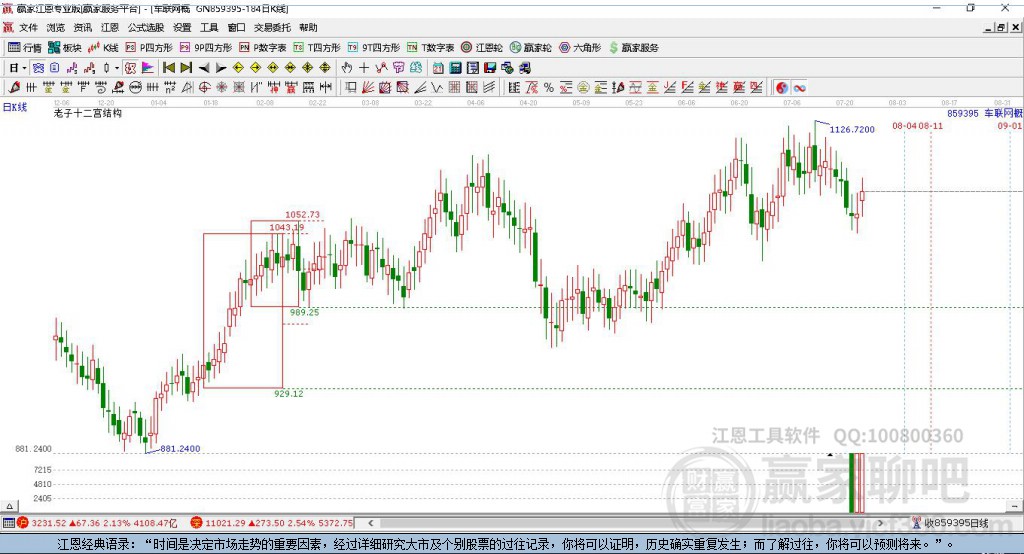Open the 交易委托 menu
The image size is (1024, 554).
tap(272, 27)
